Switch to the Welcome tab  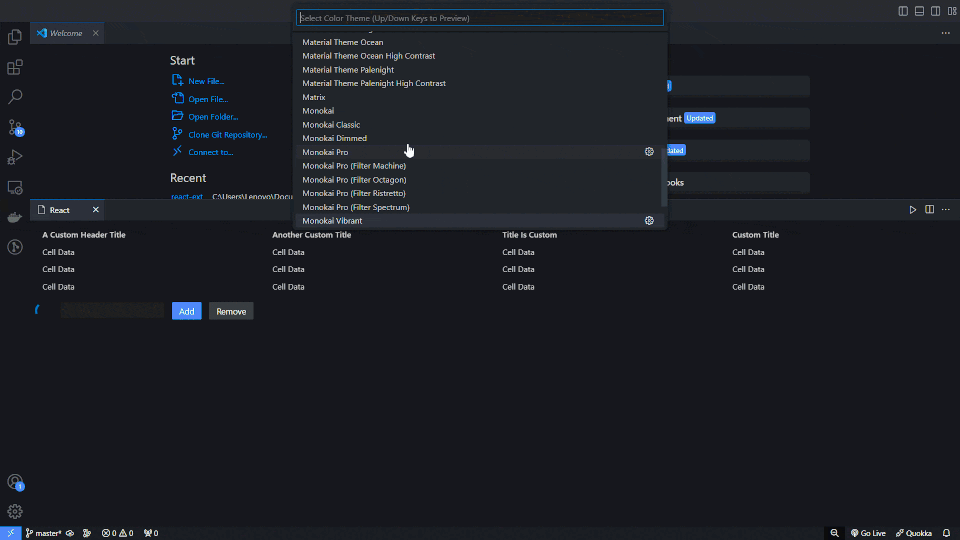point(66,33)
